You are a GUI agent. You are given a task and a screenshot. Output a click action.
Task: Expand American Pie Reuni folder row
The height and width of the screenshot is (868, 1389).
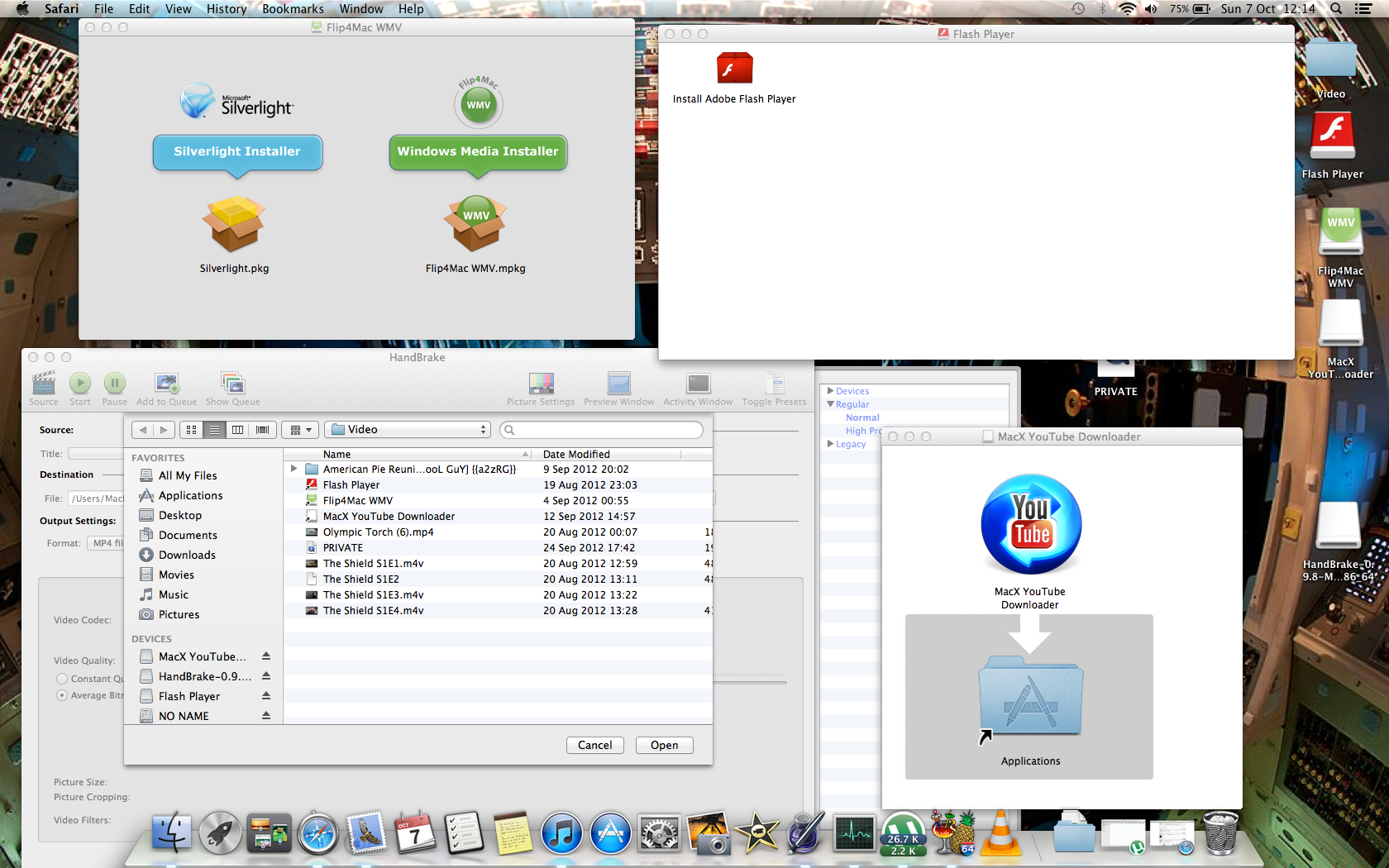click(294, 469)
